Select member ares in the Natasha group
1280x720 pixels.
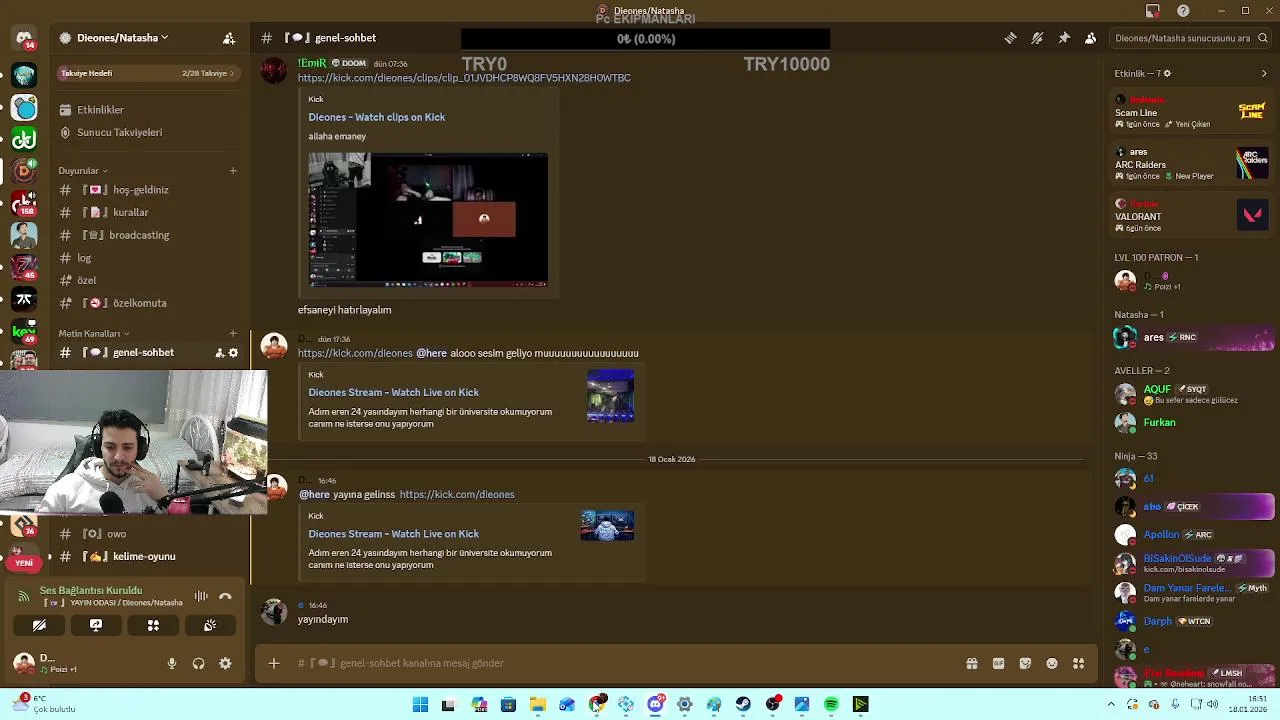(1192, 338)
